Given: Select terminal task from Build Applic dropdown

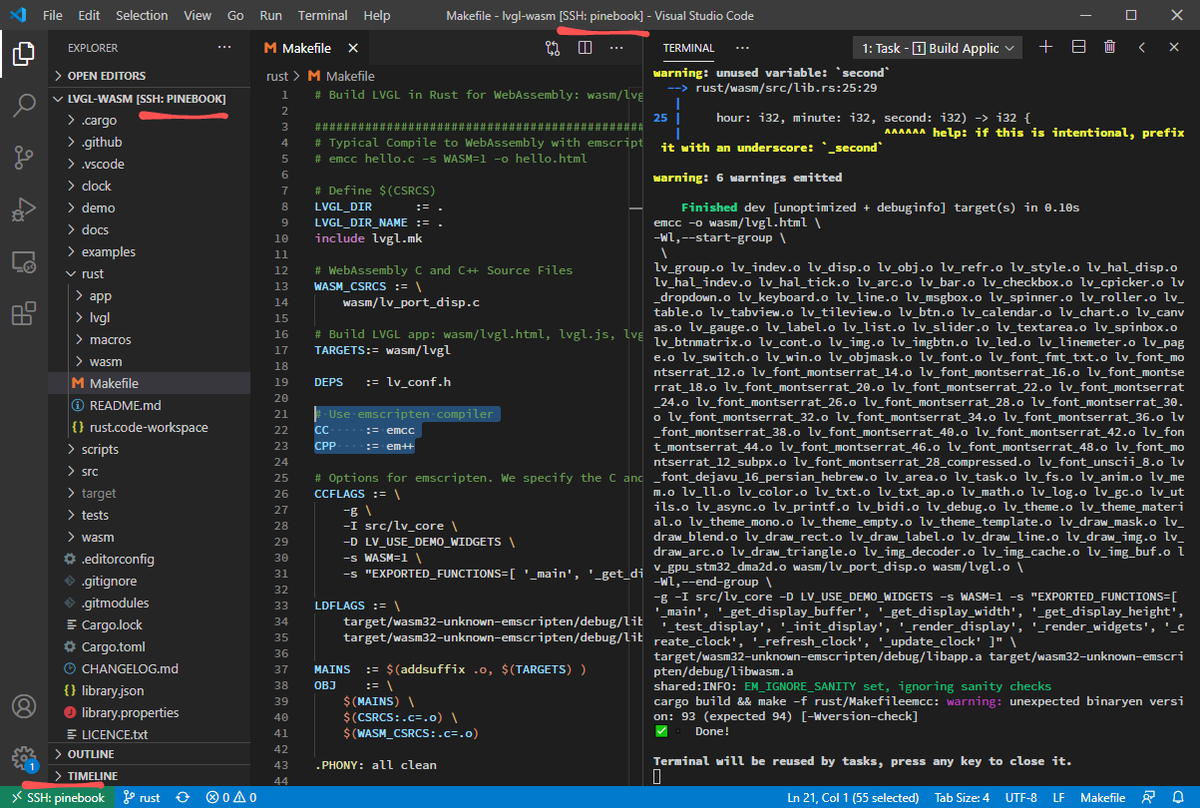Looking at the screenshot, I should (x=937, y=48).
